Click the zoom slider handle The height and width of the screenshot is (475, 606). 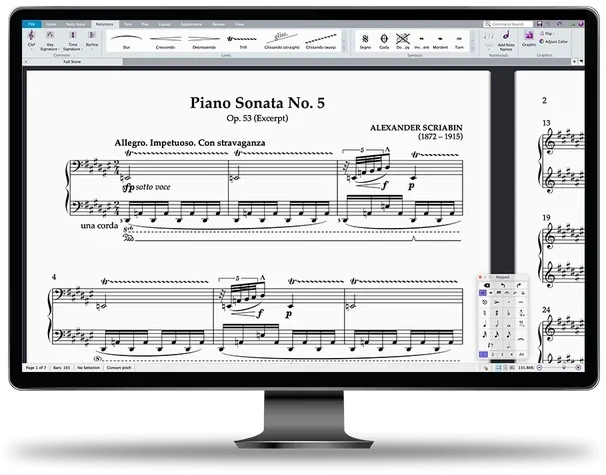pyautogui.click(x=564, y=367)
